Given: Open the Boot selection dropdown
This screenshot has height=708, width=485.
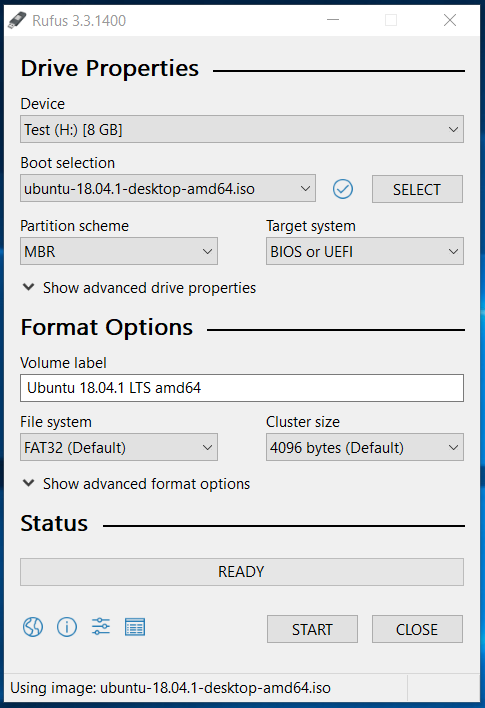Looking at the screenshot, I should [x=168, y=188].
